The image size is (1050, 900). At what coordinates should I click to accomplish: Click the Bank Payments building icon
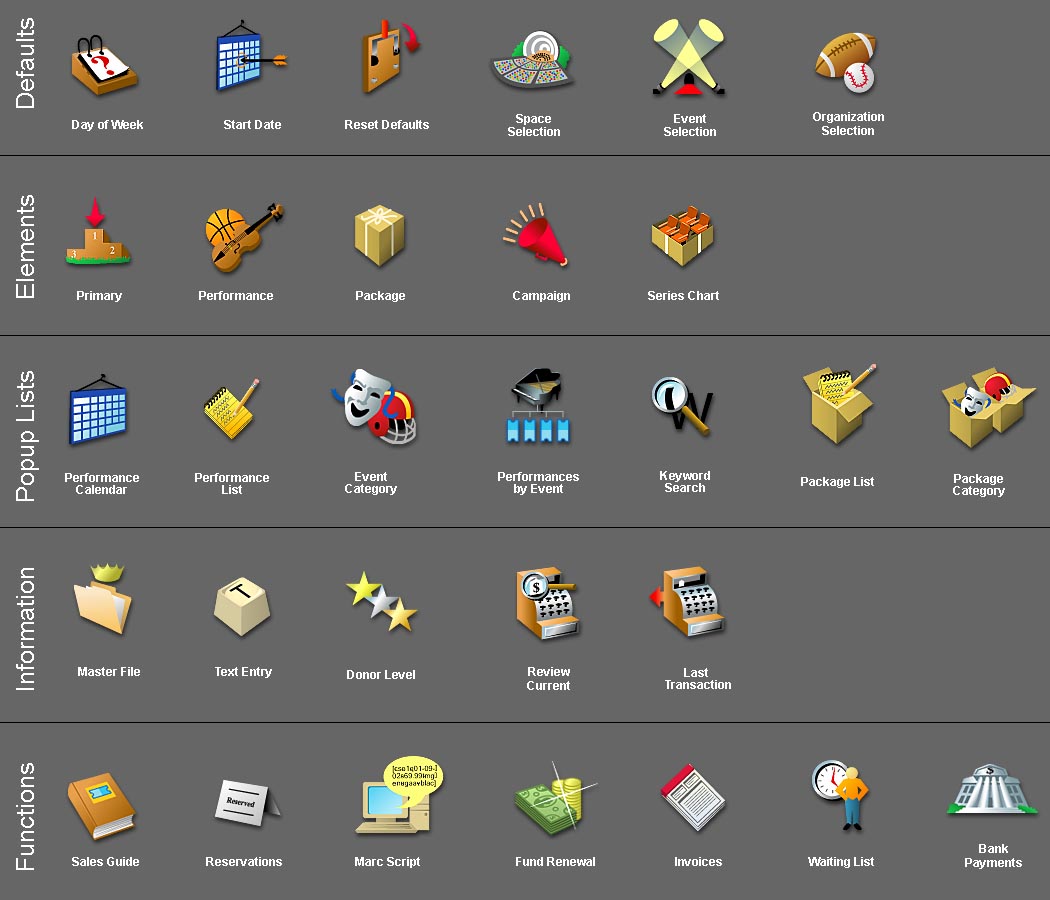point(990,792)
